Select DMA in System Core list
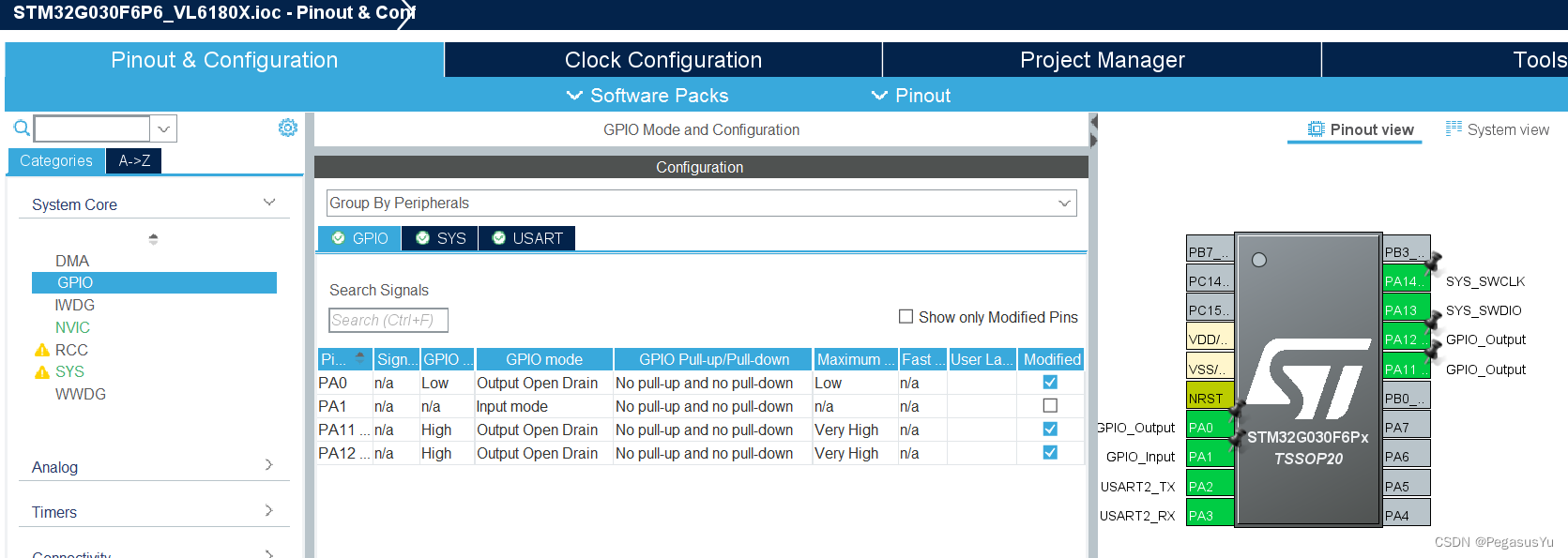The width and height of the screenshot is (1568, 558). (x=72, y=261)
